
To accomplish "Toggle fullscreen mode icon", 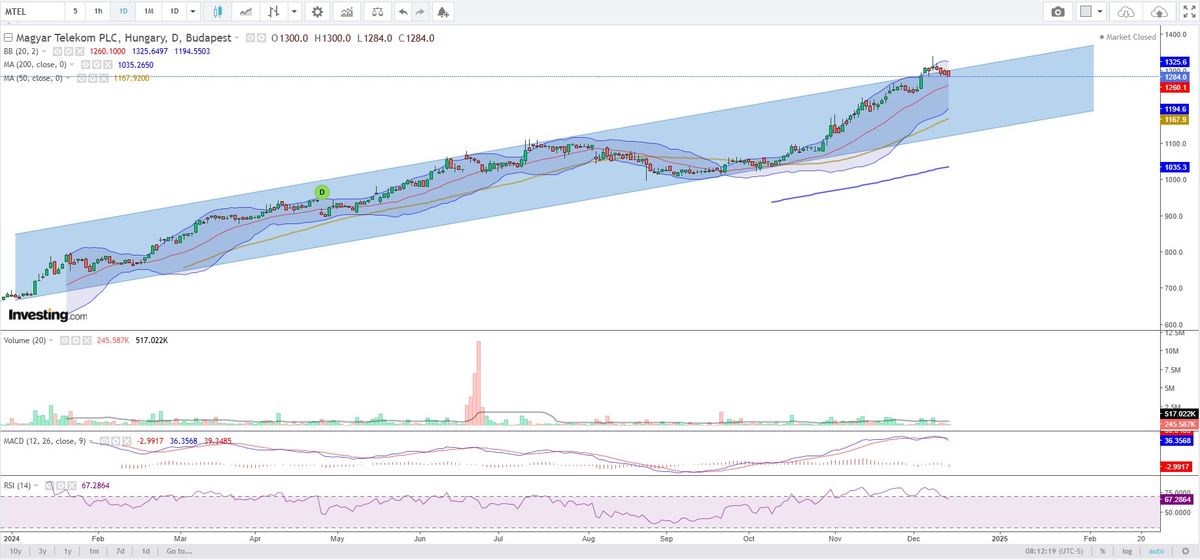I will click(1187, 12).
